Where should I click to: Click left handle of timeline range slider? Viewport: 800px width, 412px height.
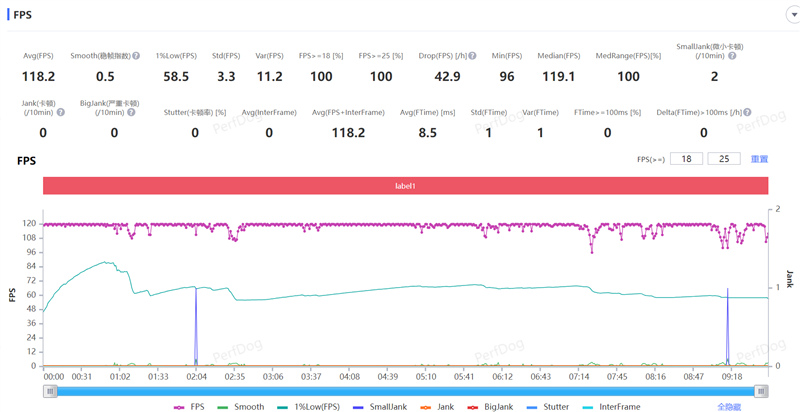click(50, 391)
